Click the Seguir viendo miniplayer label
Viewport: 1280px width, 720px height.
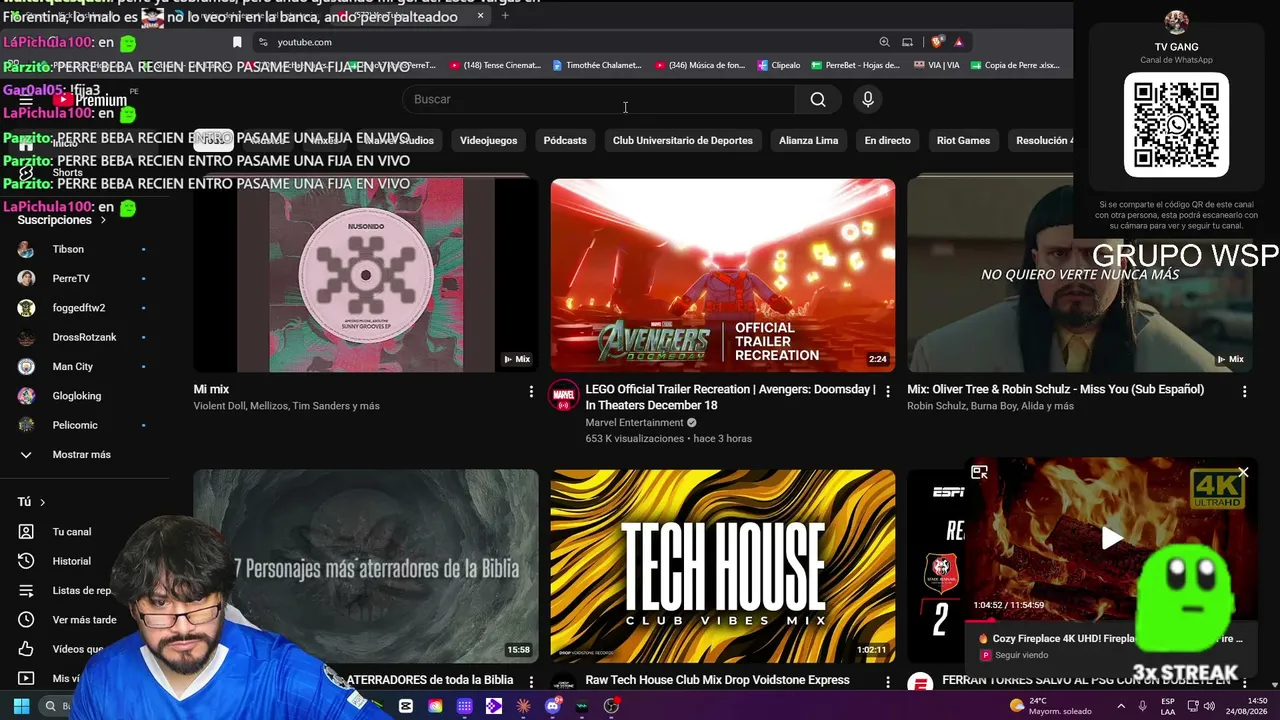click(1021, 656)
